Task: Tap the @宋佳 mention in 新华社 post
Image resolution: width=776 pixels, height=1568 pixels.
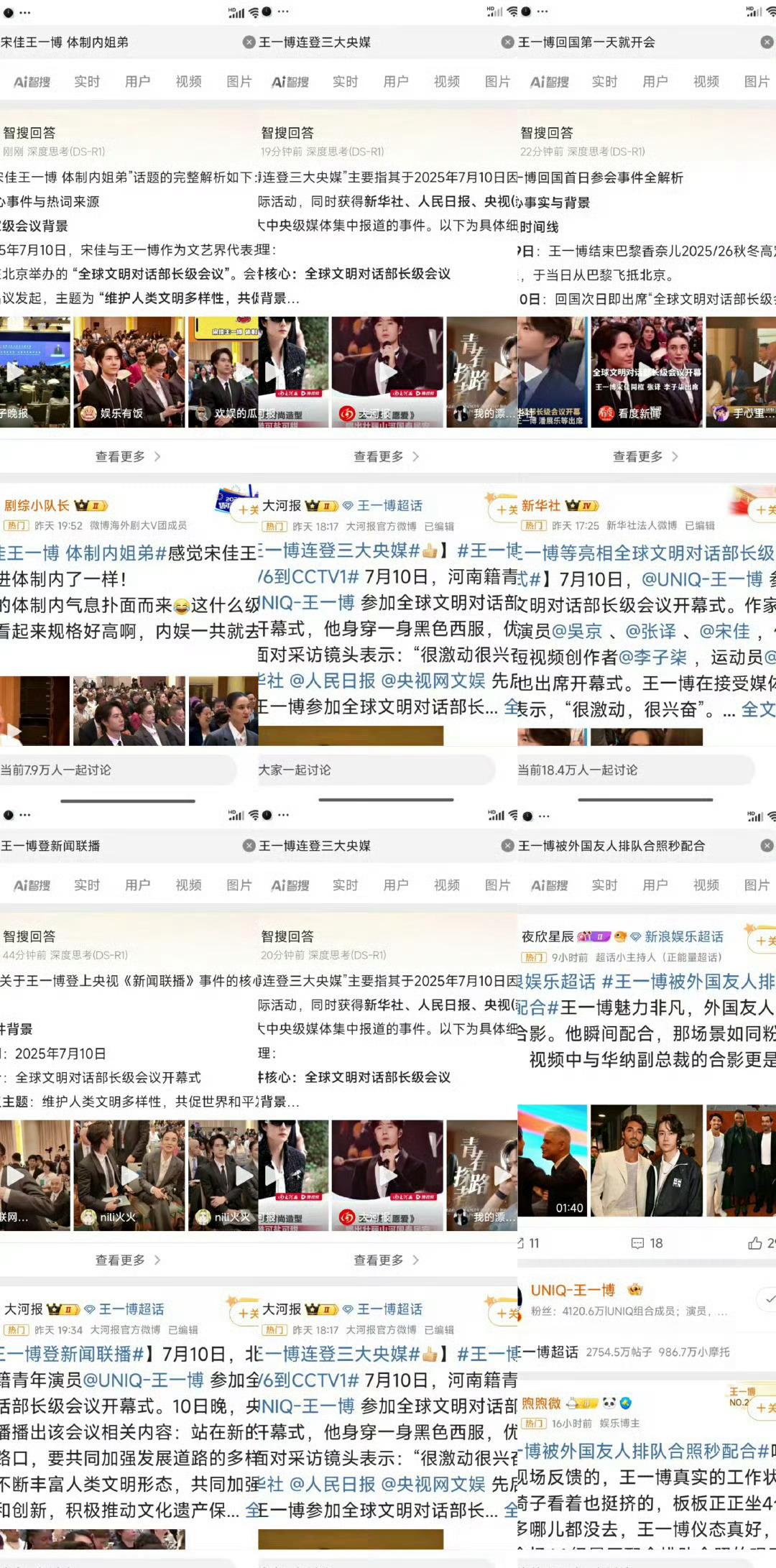Action: click(x=725, y=631)
